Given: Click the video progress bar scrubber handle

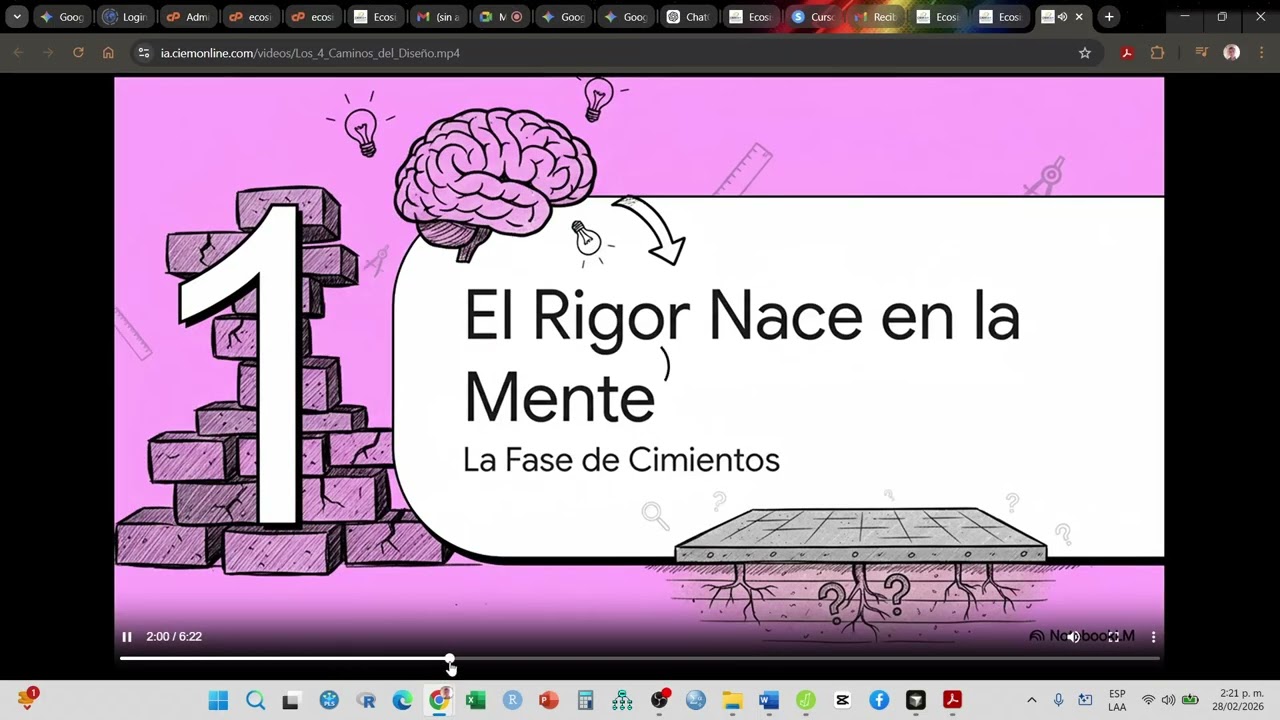Looking at the screenshot, I should (450, 659).
